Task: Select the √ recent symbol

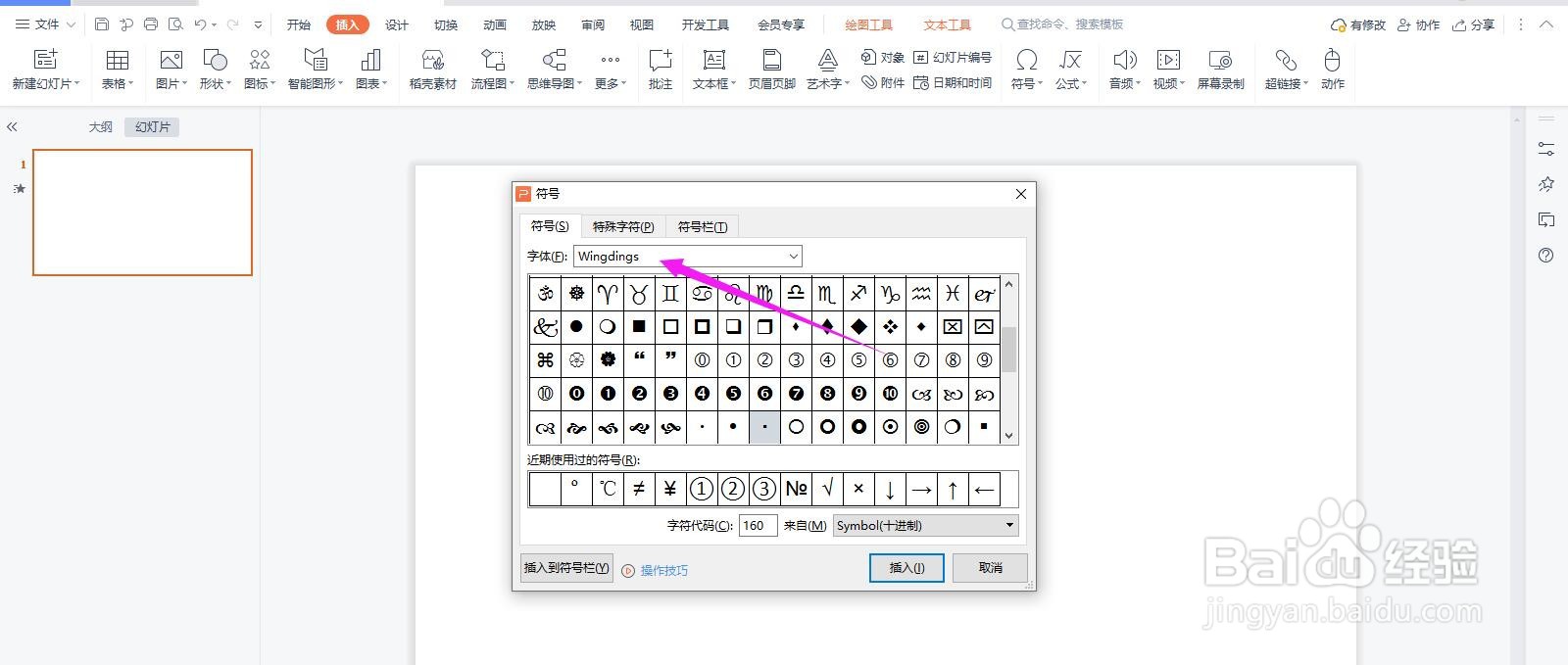Action: (x=827, y=489)
